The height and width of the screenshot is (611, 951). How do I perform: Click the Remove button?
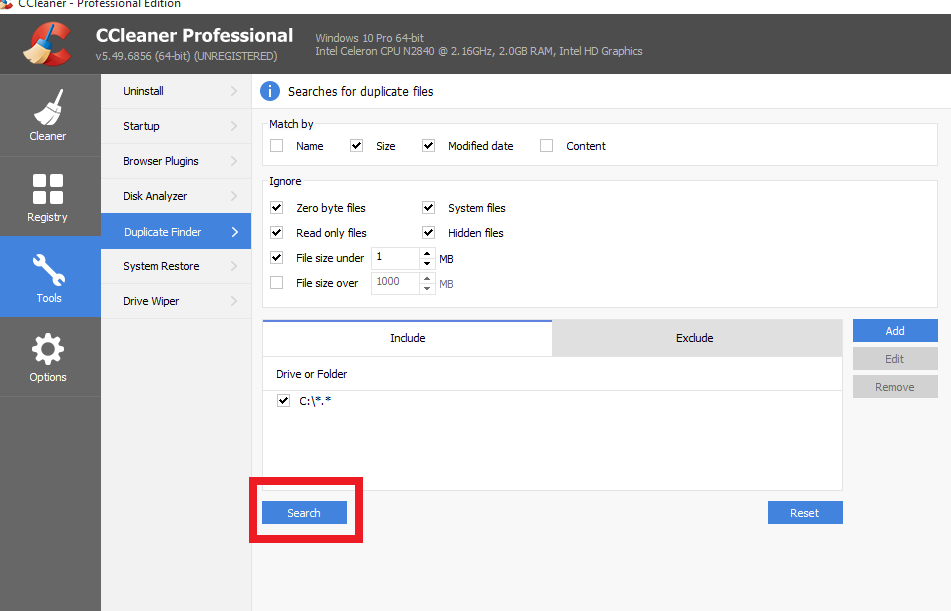(x=895, y=387)
